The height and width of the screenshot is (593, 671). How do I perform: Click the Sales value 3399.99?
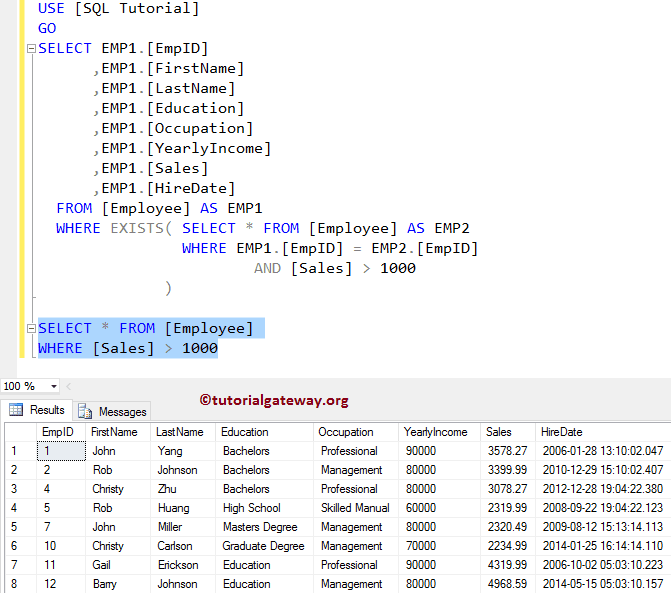(508, 470)
